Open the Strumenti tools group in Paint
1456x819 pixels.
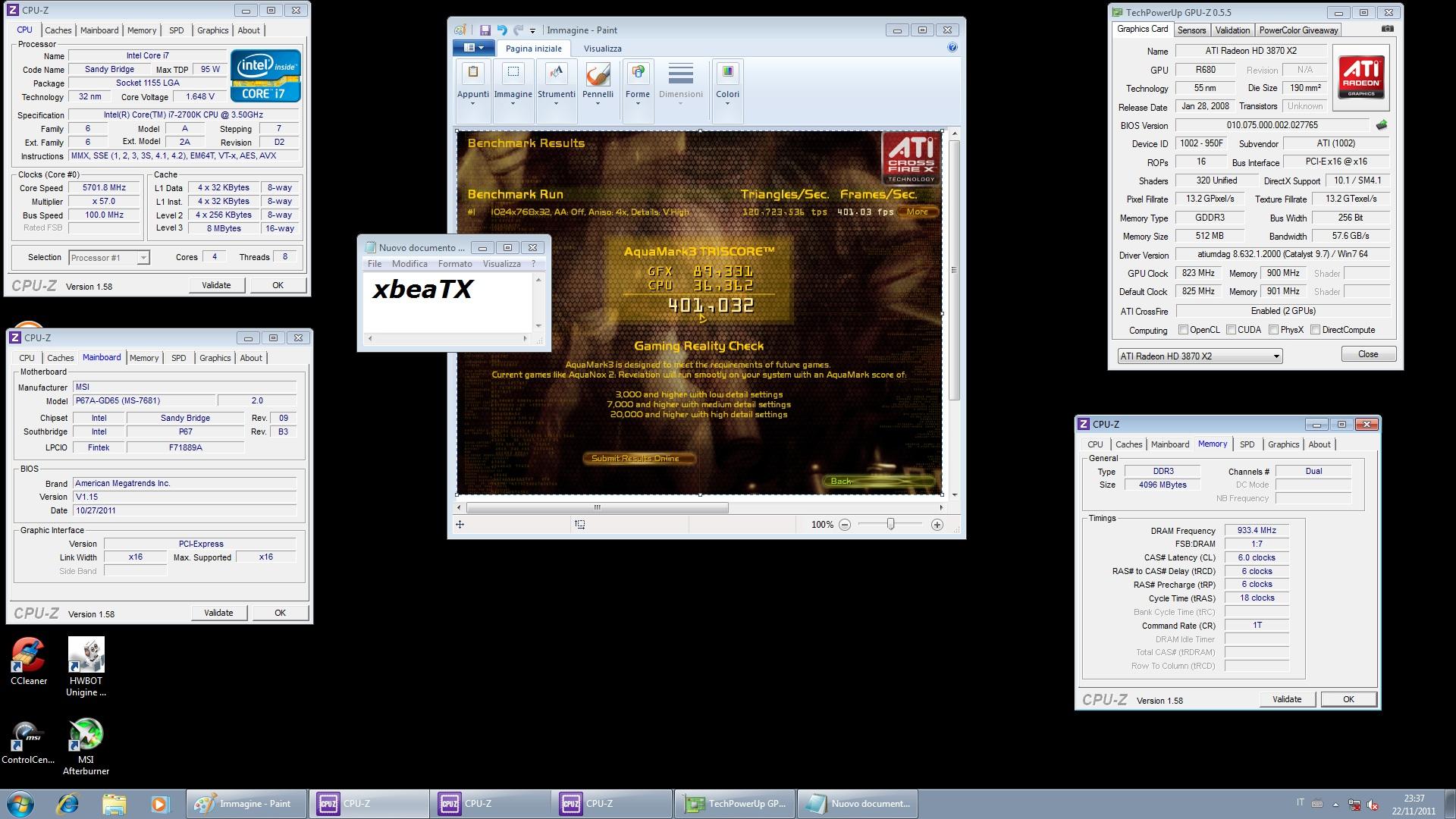pyautogui.click(x=557, y=91)
